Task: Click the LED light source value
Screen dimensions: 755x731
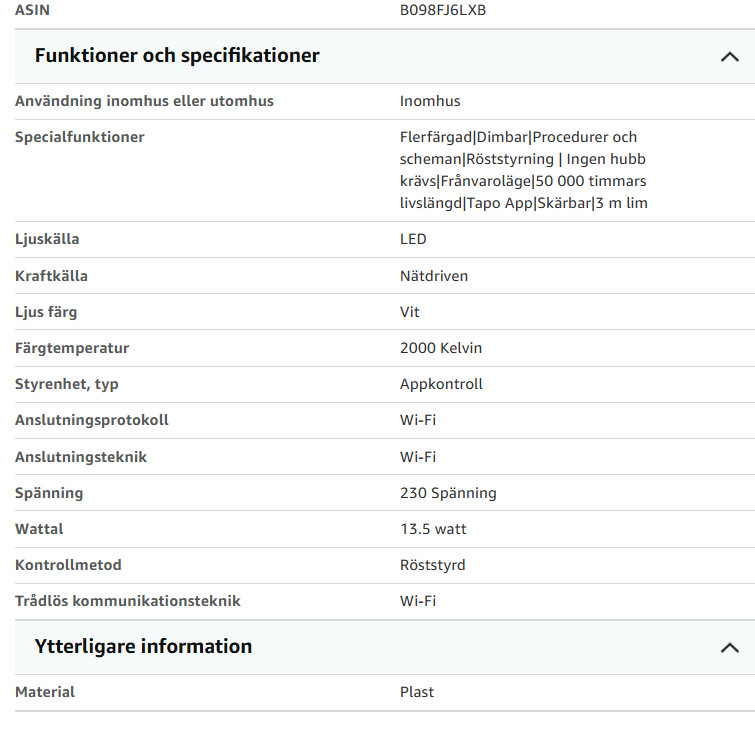Action: coord(413,239)
